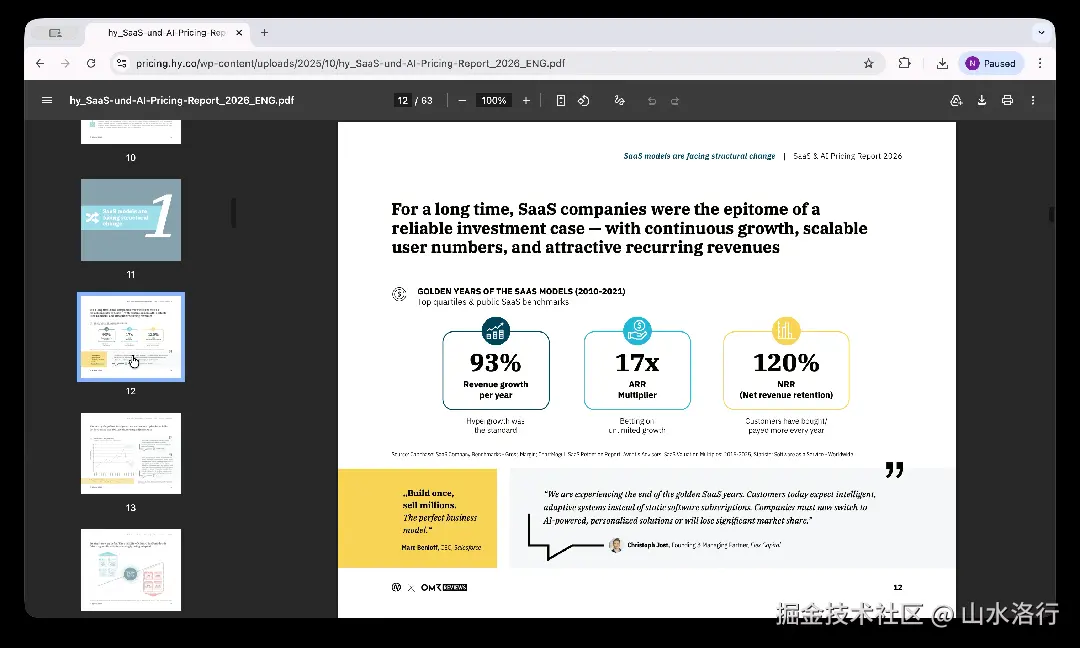The image size is (1080, 648).
Task: Bookmark this page with the star icon
Action: tap(869, 63)
